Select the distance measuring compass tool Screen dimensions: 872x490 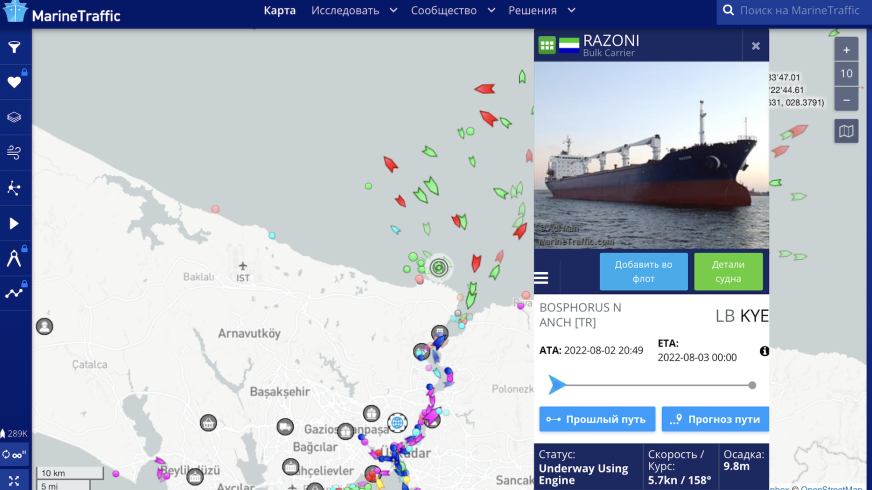[x=14, y=259]
